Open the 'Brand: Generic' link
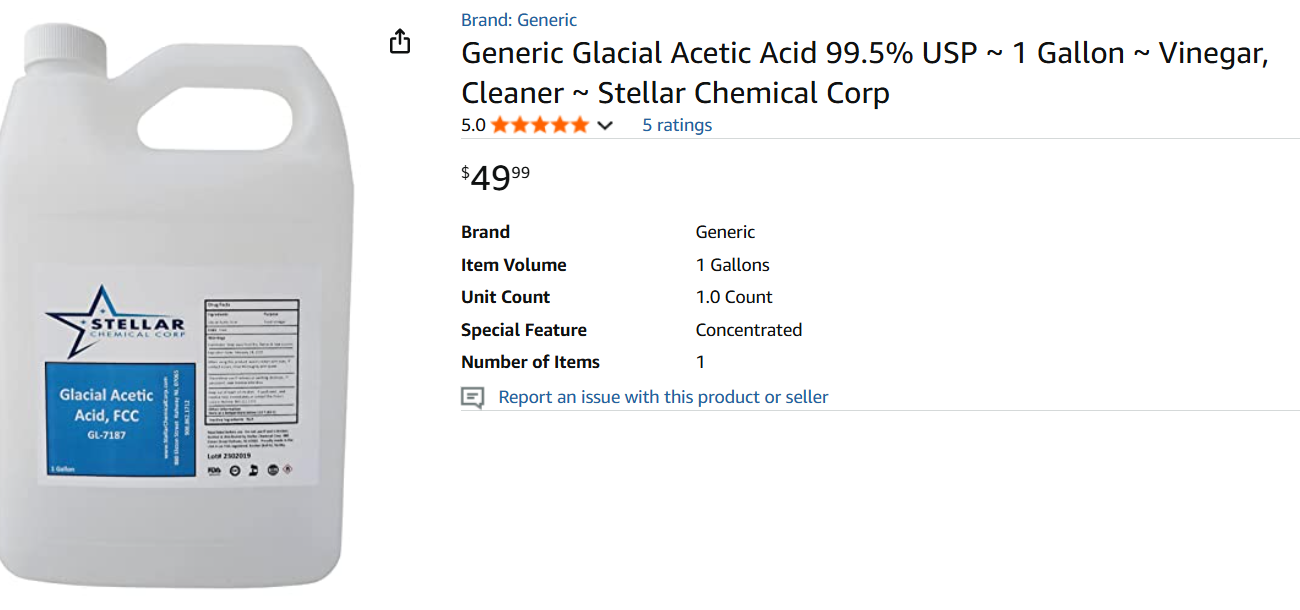The height and width of the screenshot is (610, 1300). click(518, 20)
